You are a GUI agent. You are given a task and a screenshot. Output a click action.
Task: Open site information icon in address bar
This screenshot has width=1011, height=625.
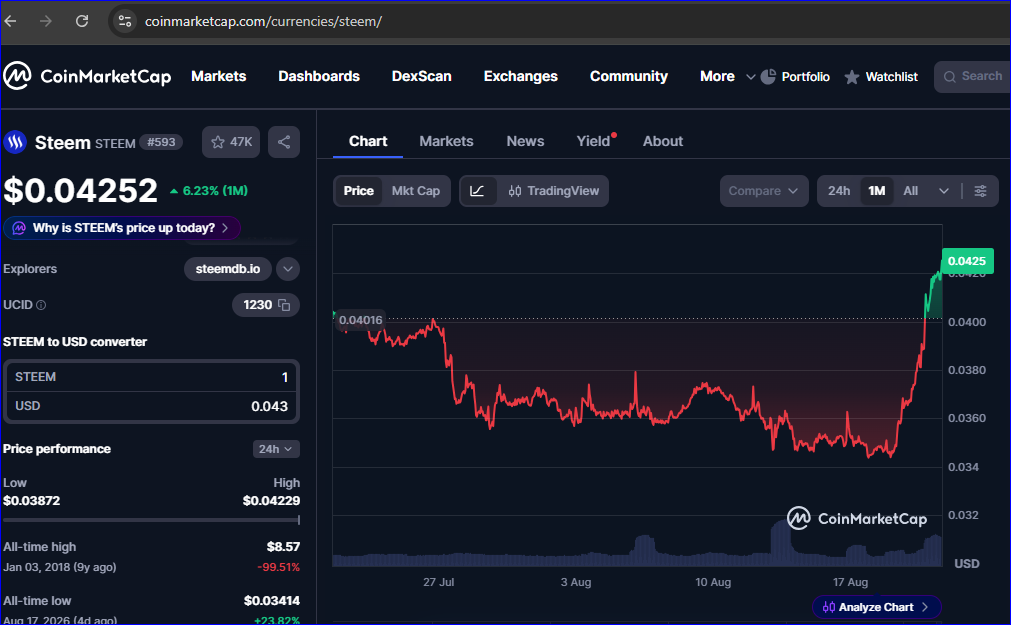click(x=125, y=21)
